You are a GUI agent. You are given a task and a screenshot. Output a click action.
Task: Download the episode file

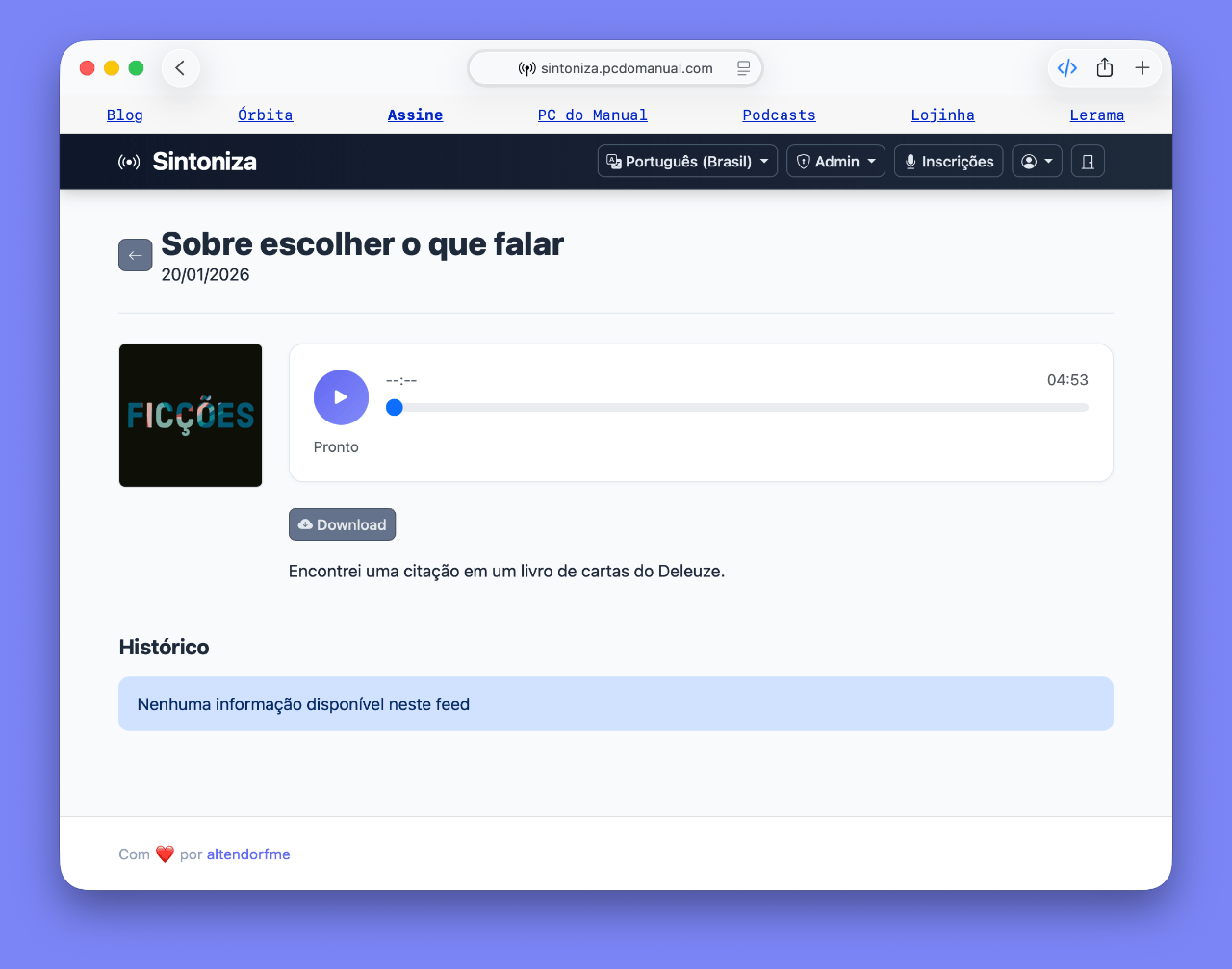pos(342,524)
